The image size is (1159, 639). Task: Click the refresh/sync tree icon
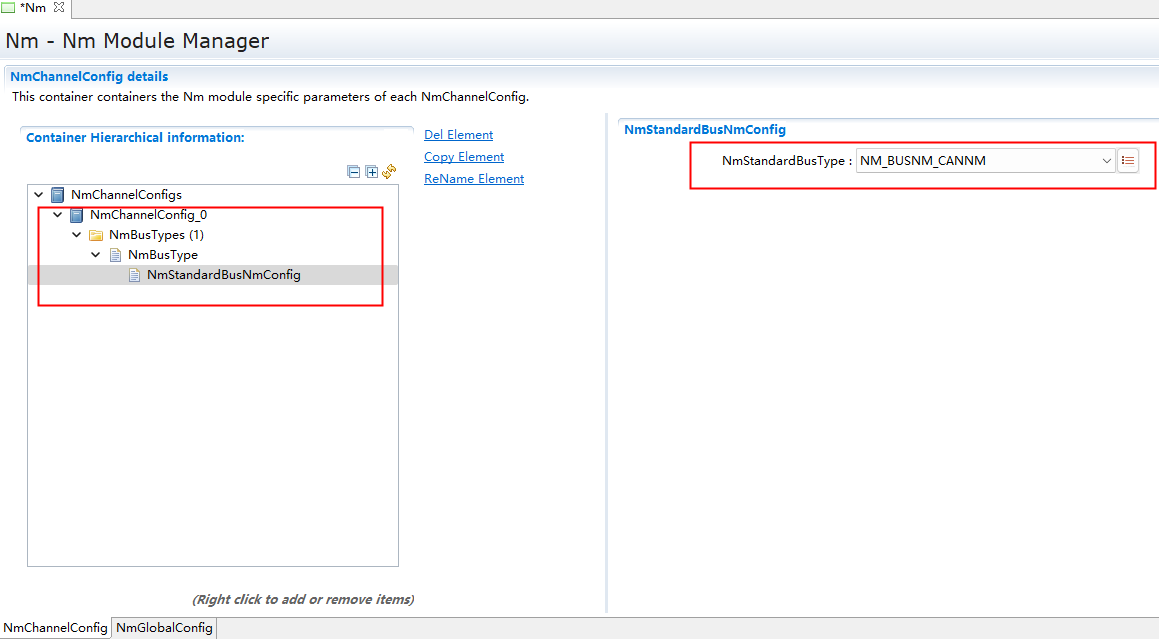click(x=389, y=172)
